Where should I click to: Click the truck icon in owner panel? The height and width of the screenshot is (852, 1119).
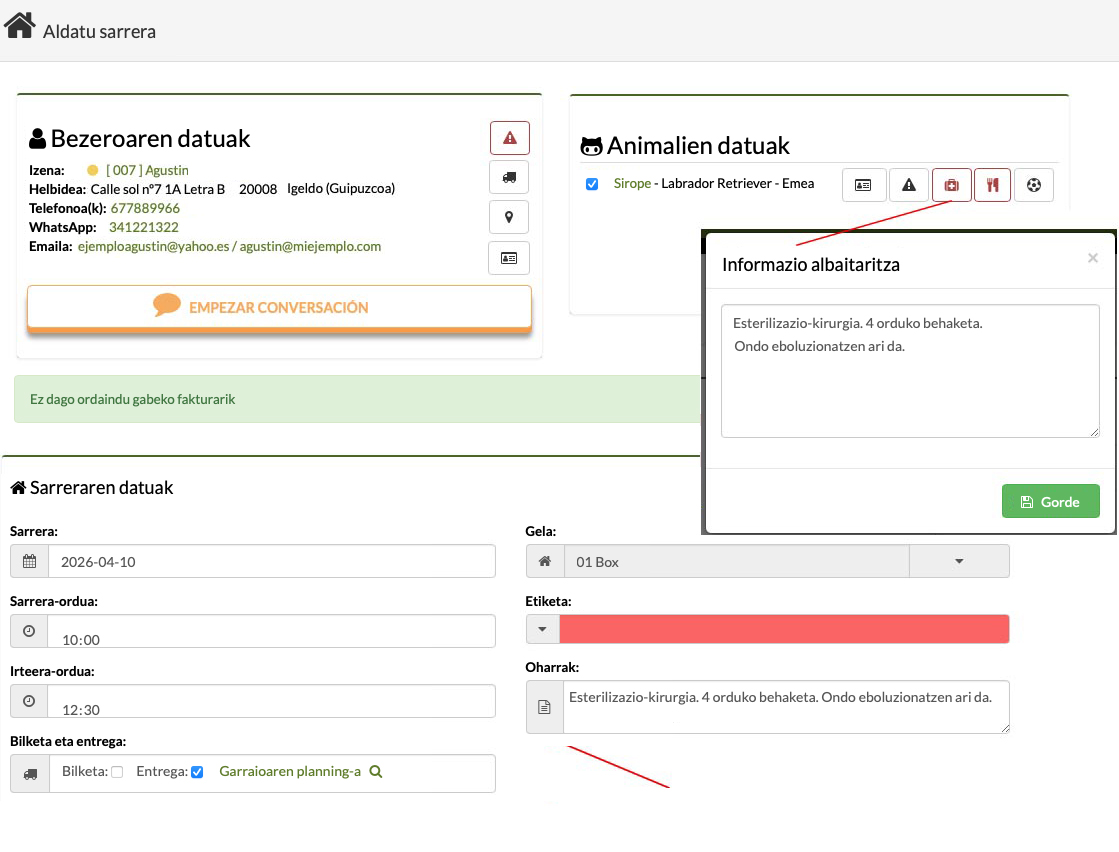tap(509, 177)
